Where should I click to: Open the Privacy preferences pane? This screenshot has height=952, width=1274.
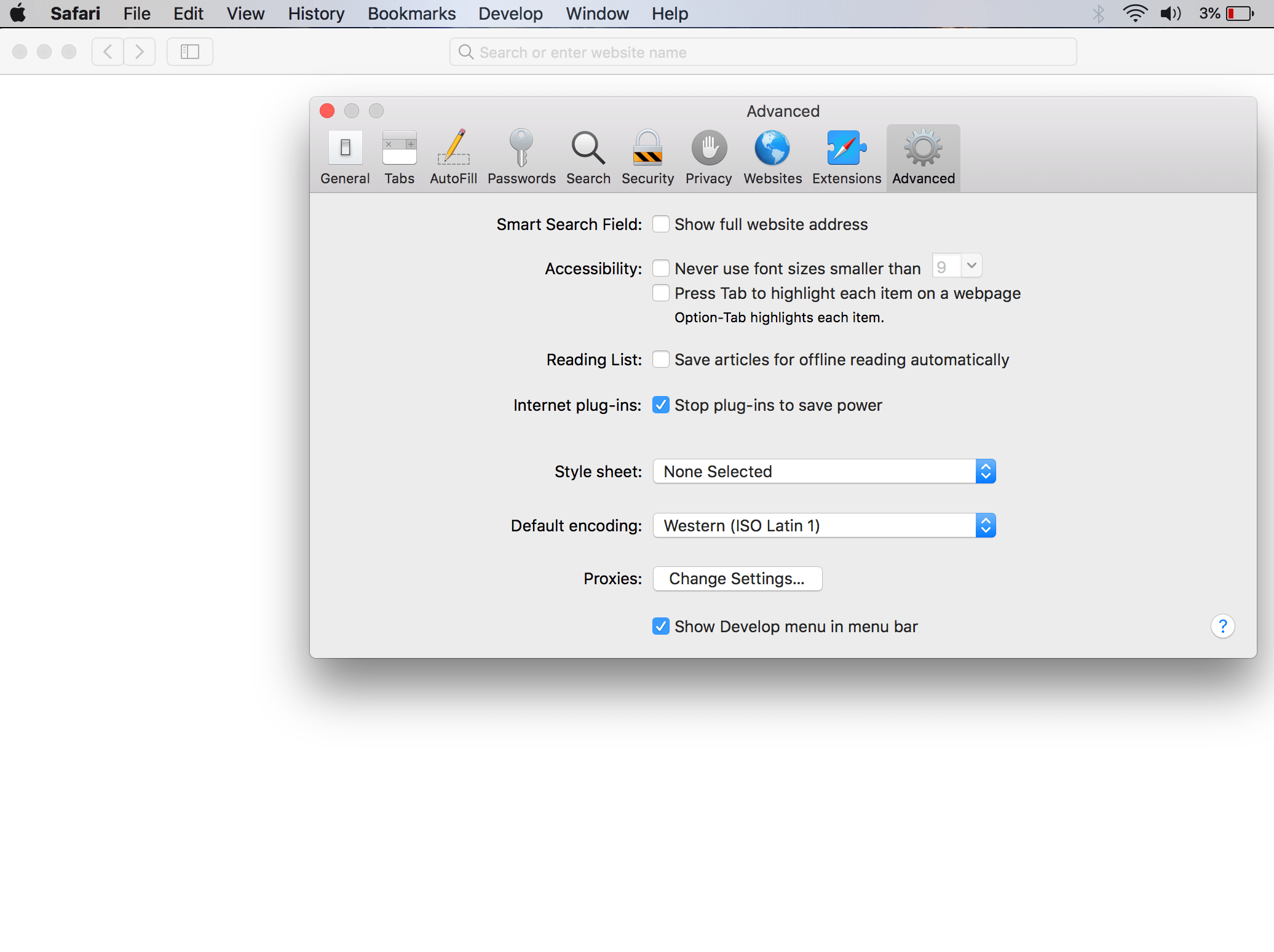pos(708,157)
